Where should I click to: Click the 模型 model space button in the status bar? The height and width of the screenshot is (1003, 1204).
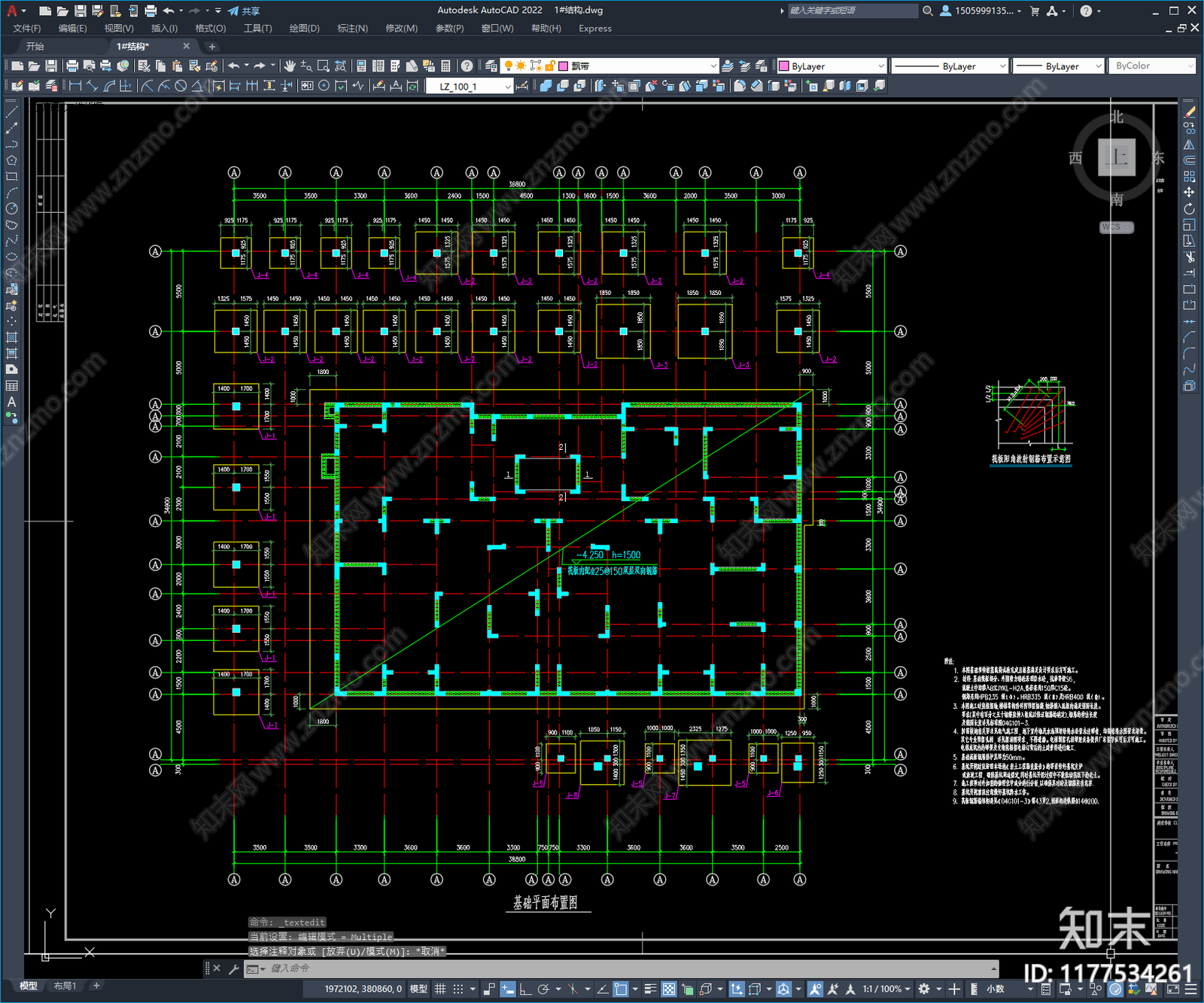click(418, 989)
